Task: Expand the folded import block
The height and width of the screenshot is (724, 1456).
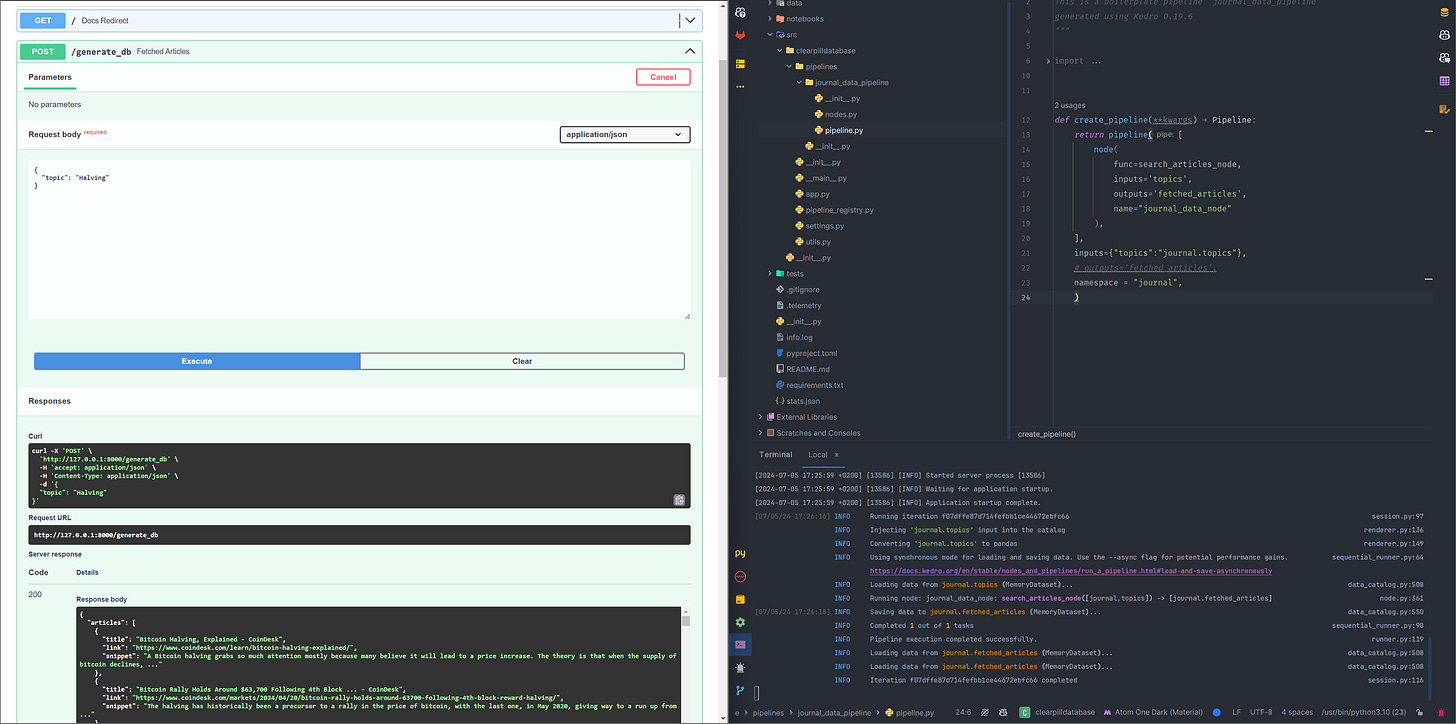Action: [x=1048, y=61]
